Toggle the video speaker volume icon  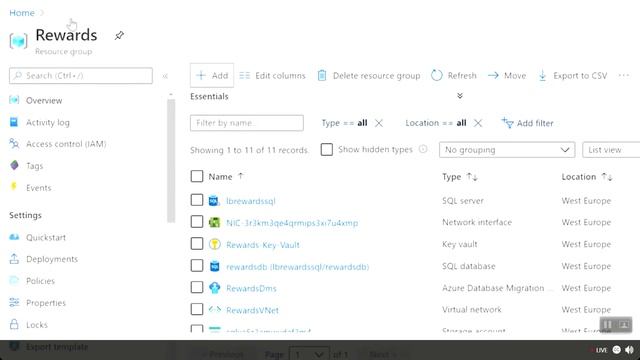[x=629, y=350]
